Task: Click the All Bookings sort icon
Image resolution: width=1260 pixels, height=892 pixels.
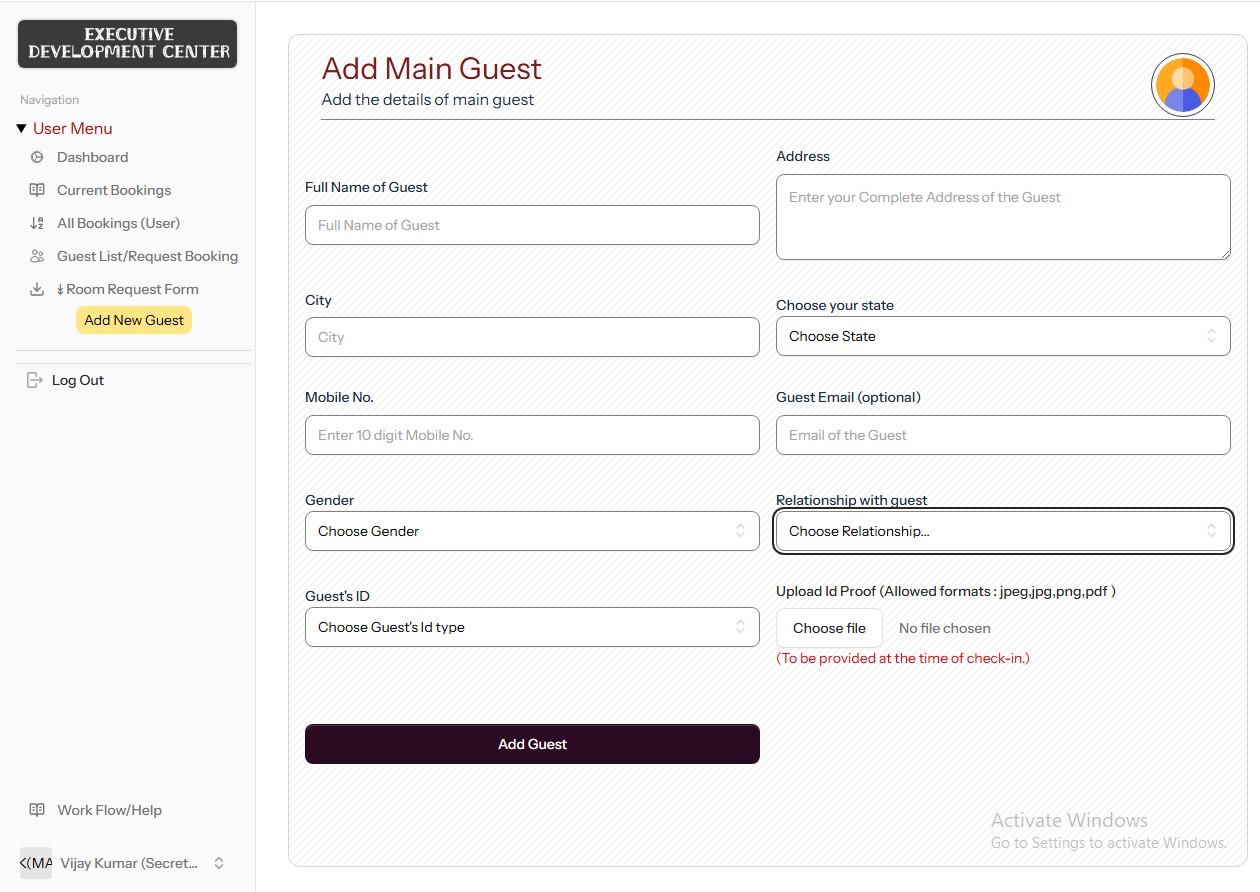Action: 37,223
